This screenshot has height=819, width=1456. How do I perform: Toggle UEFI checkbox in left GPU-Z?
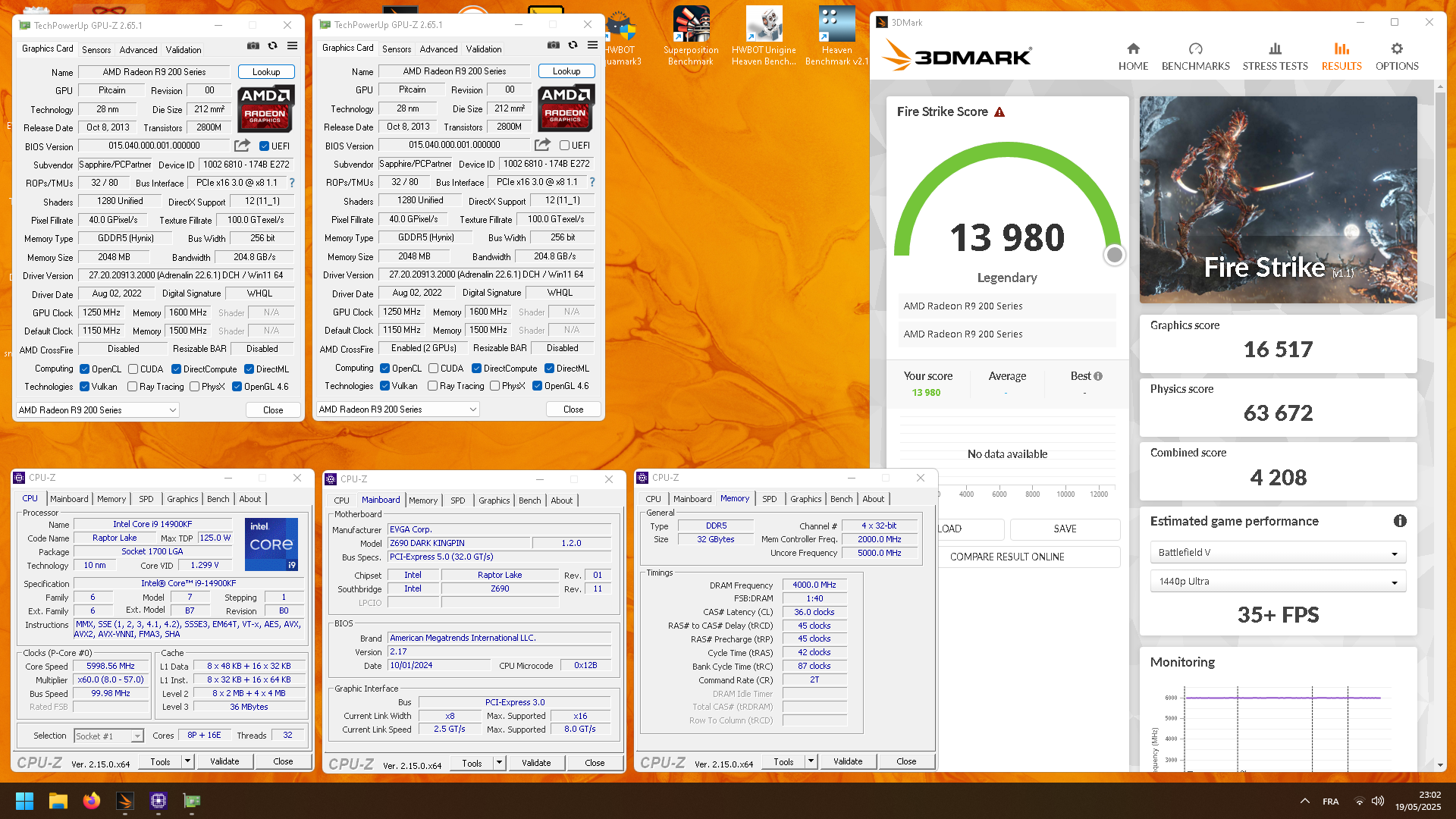click(264, 146)
